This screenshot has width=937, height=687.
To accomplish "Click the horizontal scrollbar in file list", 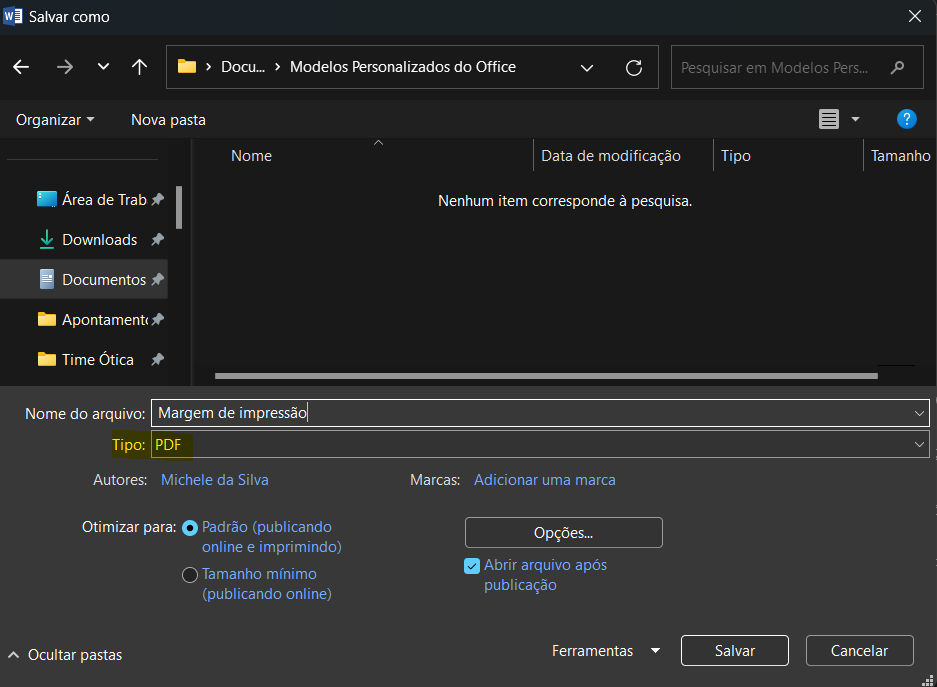I will click(x=545, y=376).
